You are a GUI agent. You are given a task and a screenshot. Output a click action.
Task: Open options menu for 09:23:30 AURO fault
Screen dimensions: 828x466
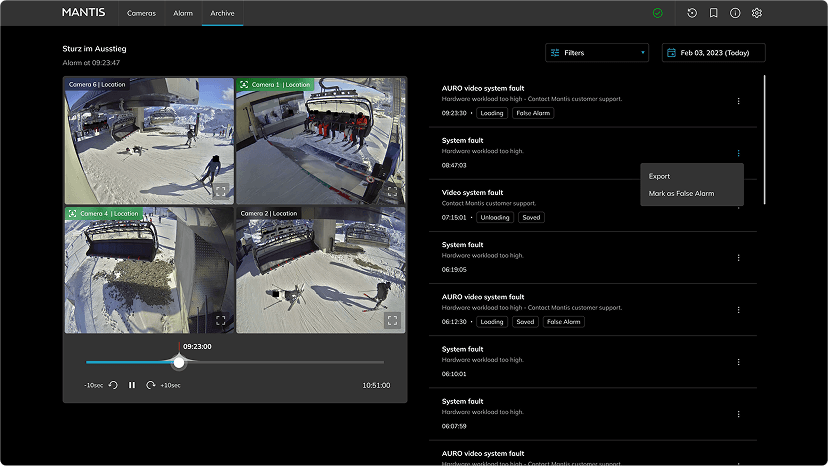[x=738, y=101]
